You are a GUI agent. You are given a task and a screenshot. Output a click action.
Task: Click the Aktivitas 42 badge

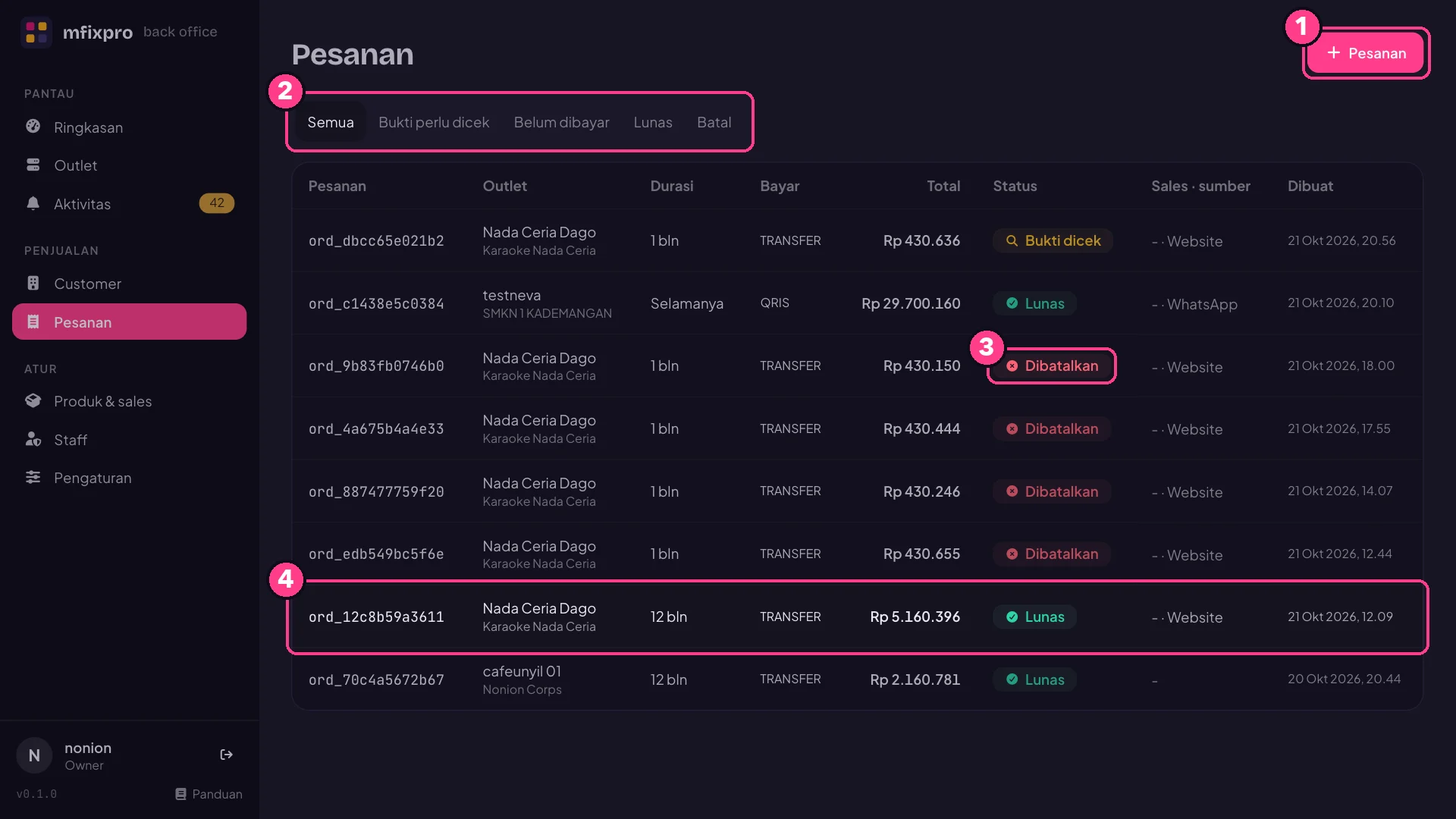click(217, 203)
